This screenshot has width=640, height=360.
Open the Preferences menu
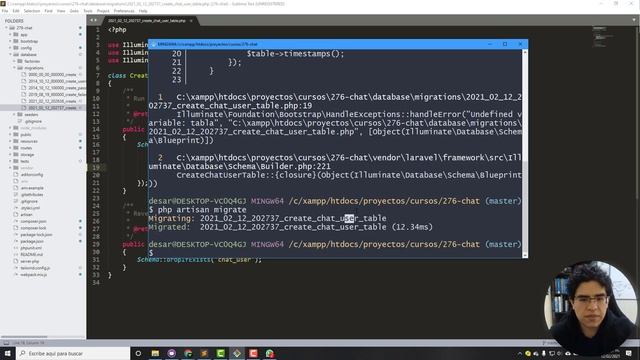[124, 11]
